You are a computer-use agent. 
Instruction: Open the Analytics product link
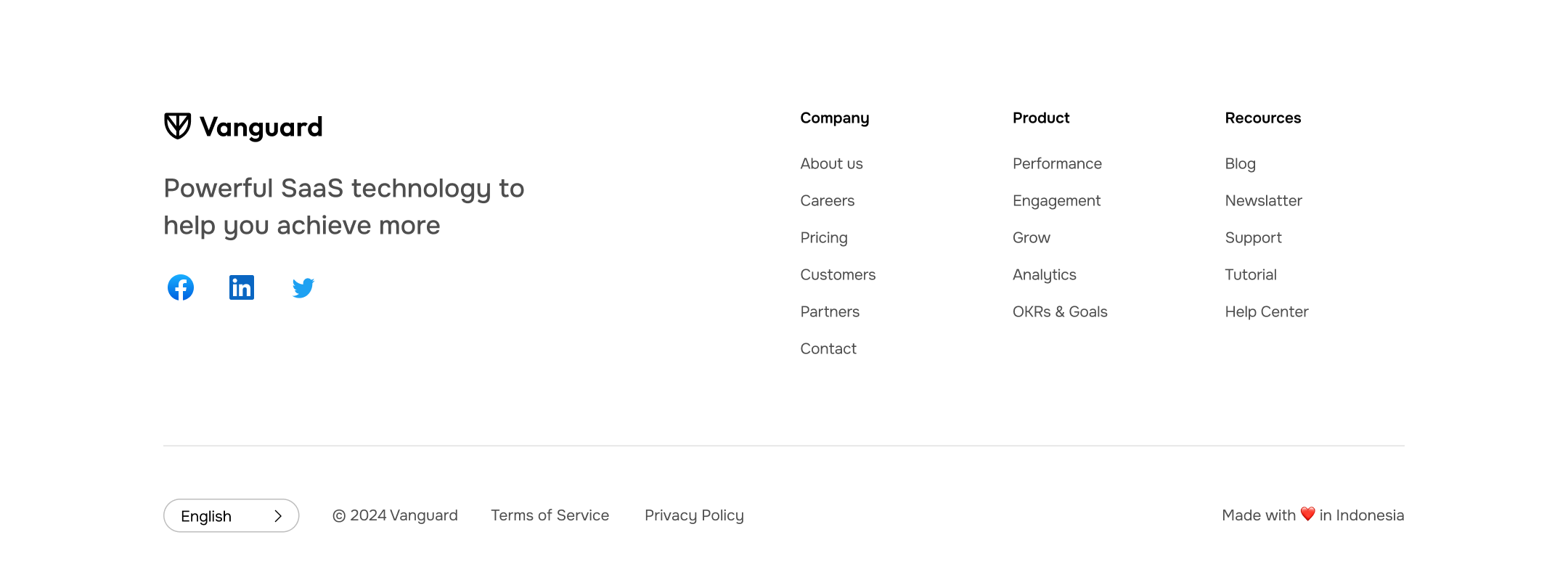coord(1044,274)
